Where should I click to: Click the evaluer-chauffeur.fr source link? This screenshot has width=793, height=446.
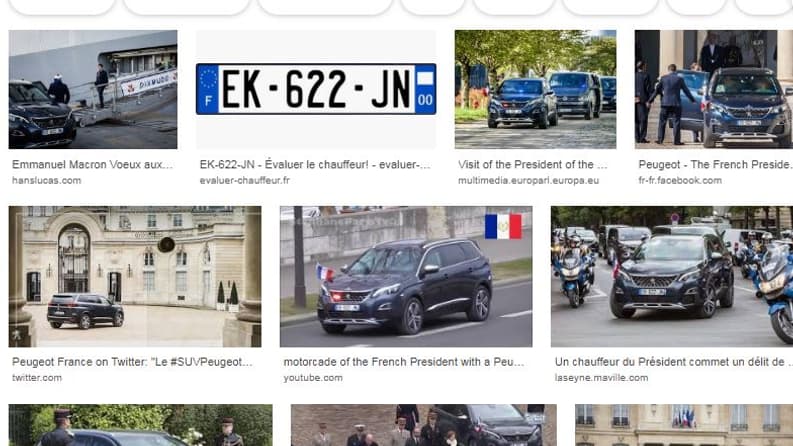click(245, 181)
